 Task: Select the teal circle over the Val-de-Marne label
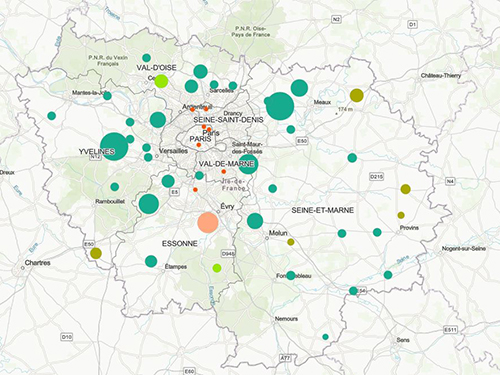248,164
